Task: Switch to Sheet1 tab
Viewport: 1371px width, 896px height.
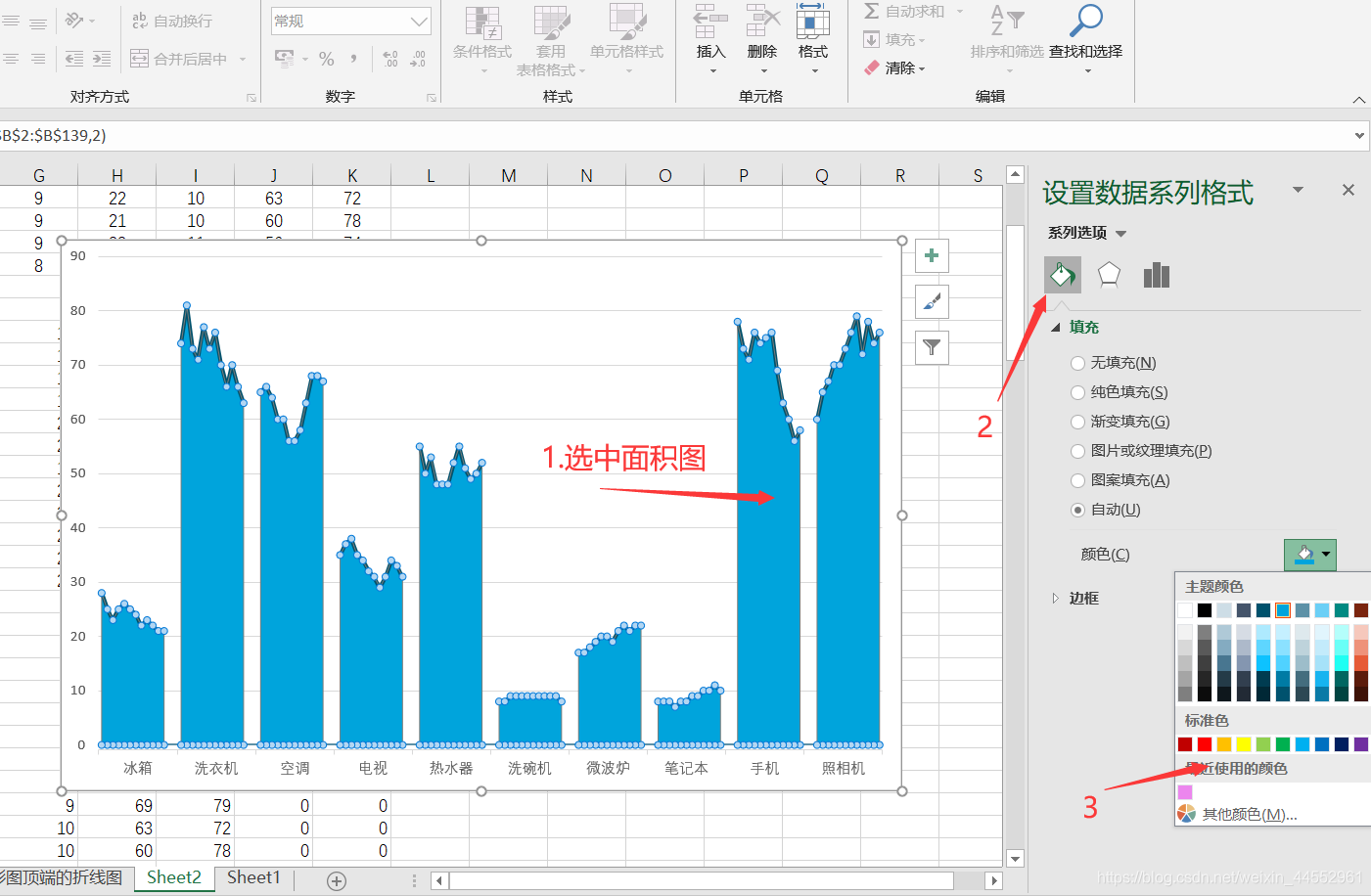Action: [253, 877]
